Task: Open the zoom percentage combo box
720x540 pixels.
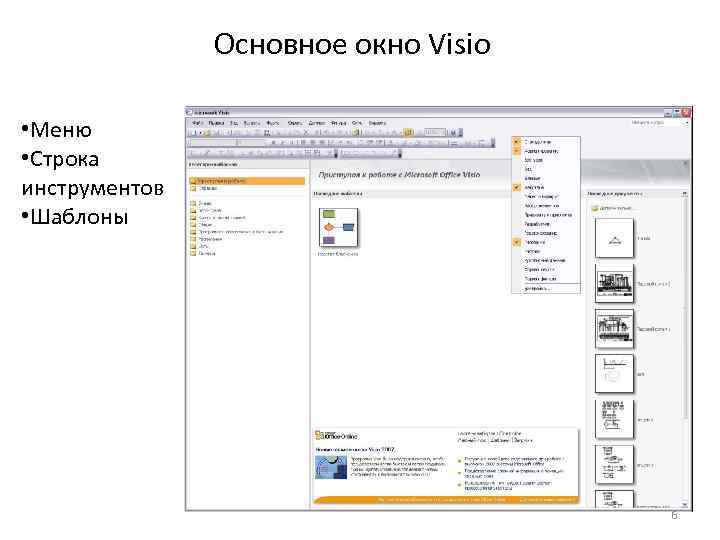Action: (434, 132)
